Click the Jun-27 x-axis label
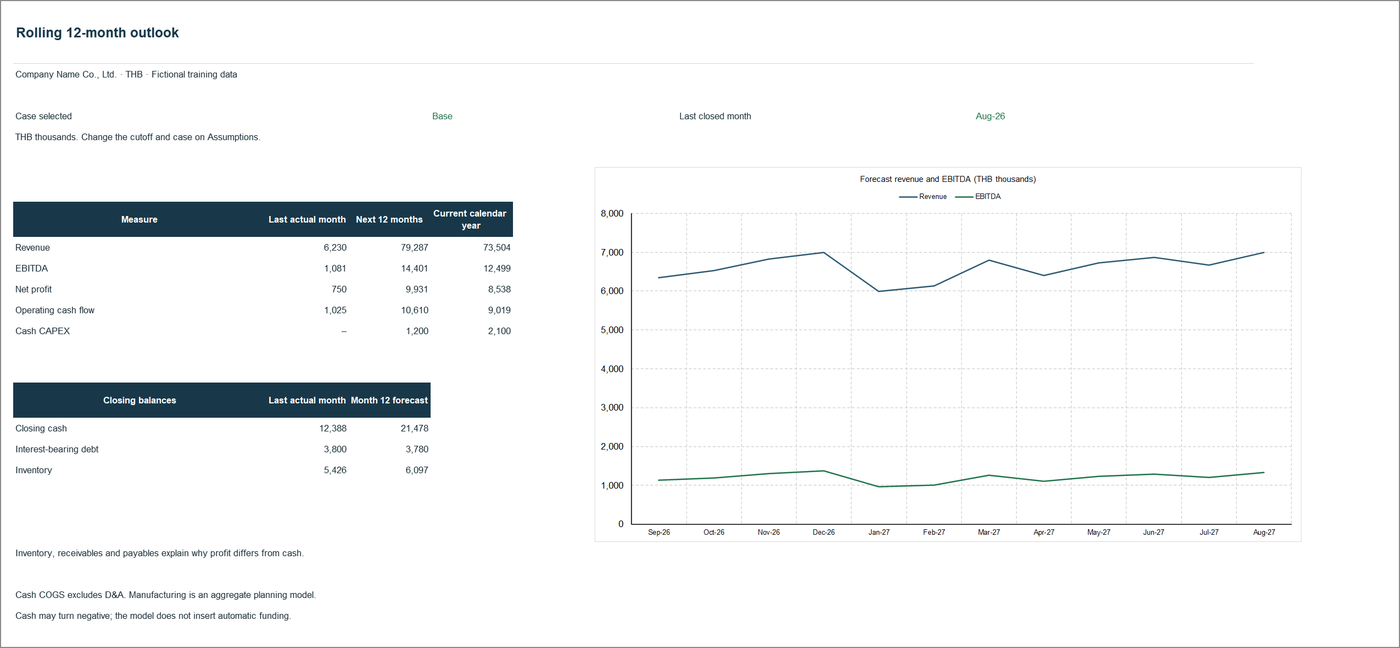The image size is (1400, 648). pyautogui.click(x=1154, y=533)
